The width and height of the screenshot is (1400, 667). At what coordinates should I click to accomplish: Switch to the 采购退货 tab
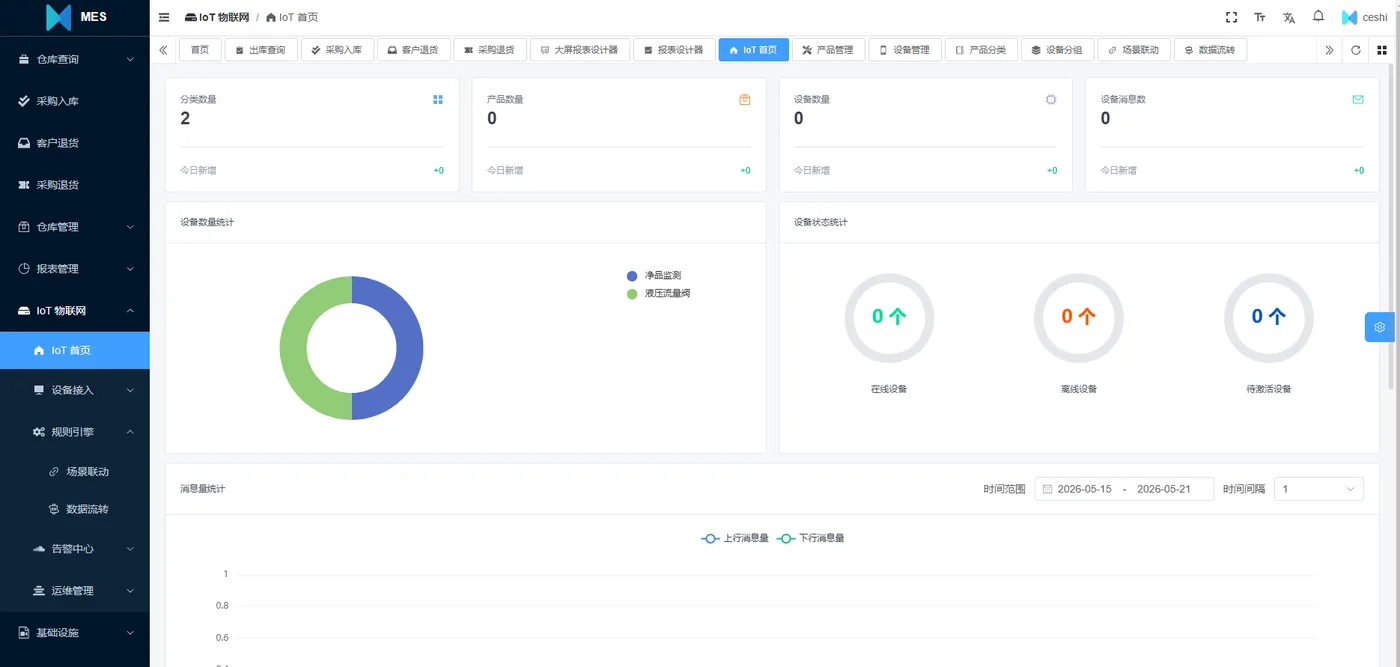(490, 50)
